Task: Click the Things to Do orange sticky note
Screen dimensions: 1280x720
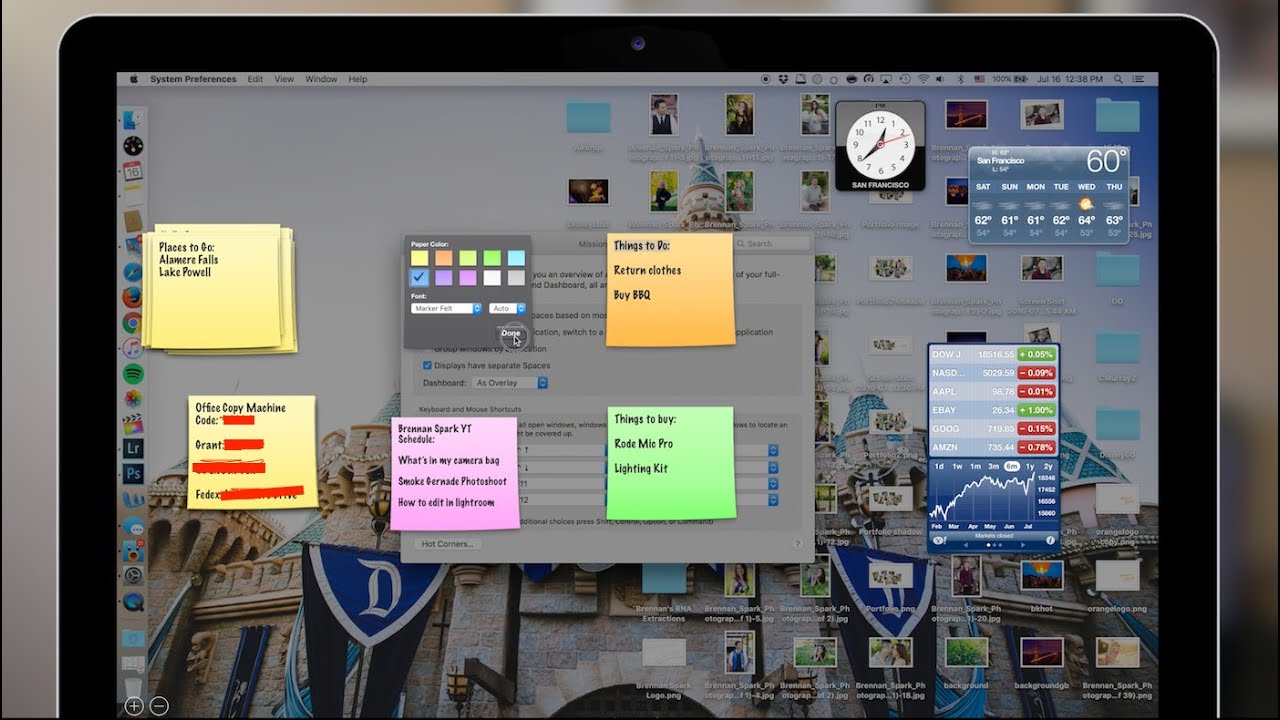Action: 670,290
